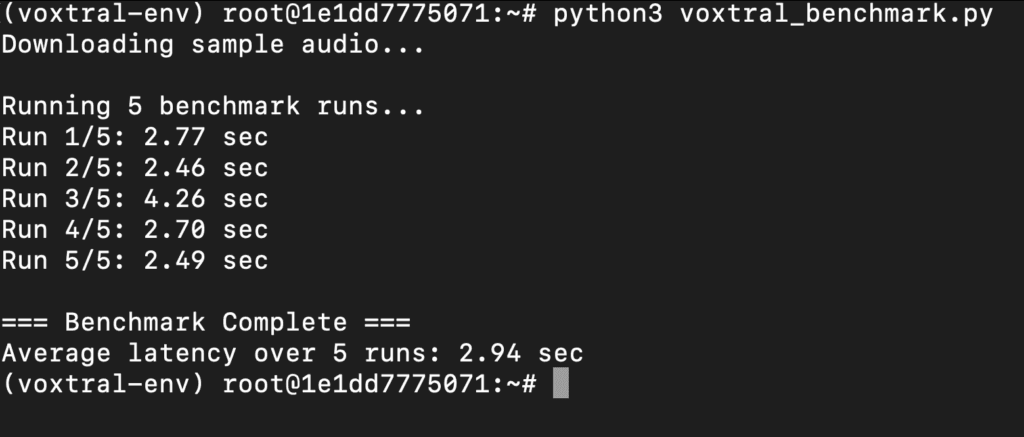The height and width of the screenshot is (437, 1024).
Task: Click the 2.77 sec value
Action: (x=206, y=137)
